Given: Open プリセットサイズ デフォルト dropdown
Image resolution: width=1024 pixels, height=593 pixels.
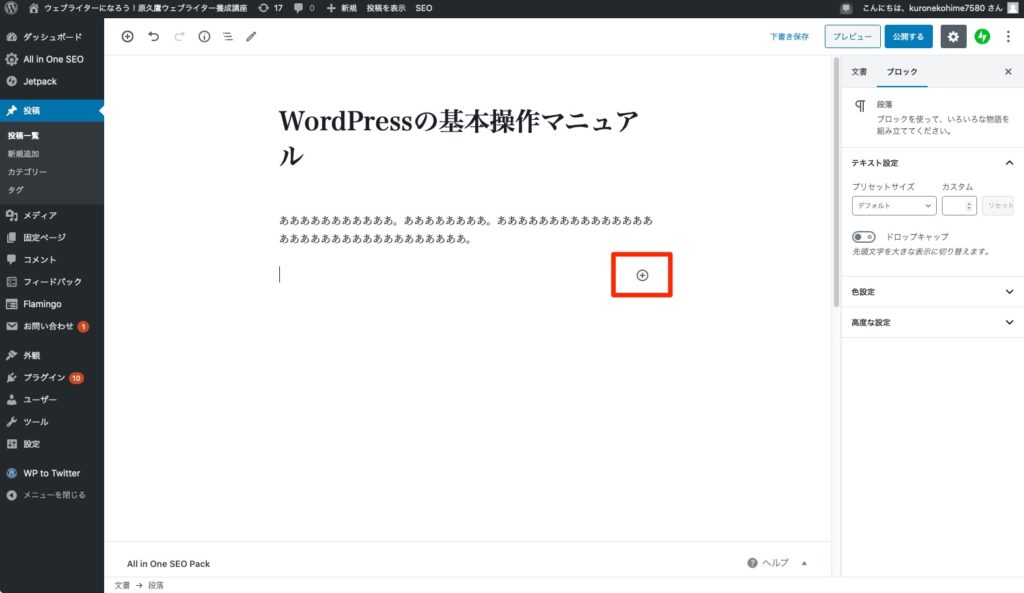Looking at the screenshot, I should click(x=894, y=206).
